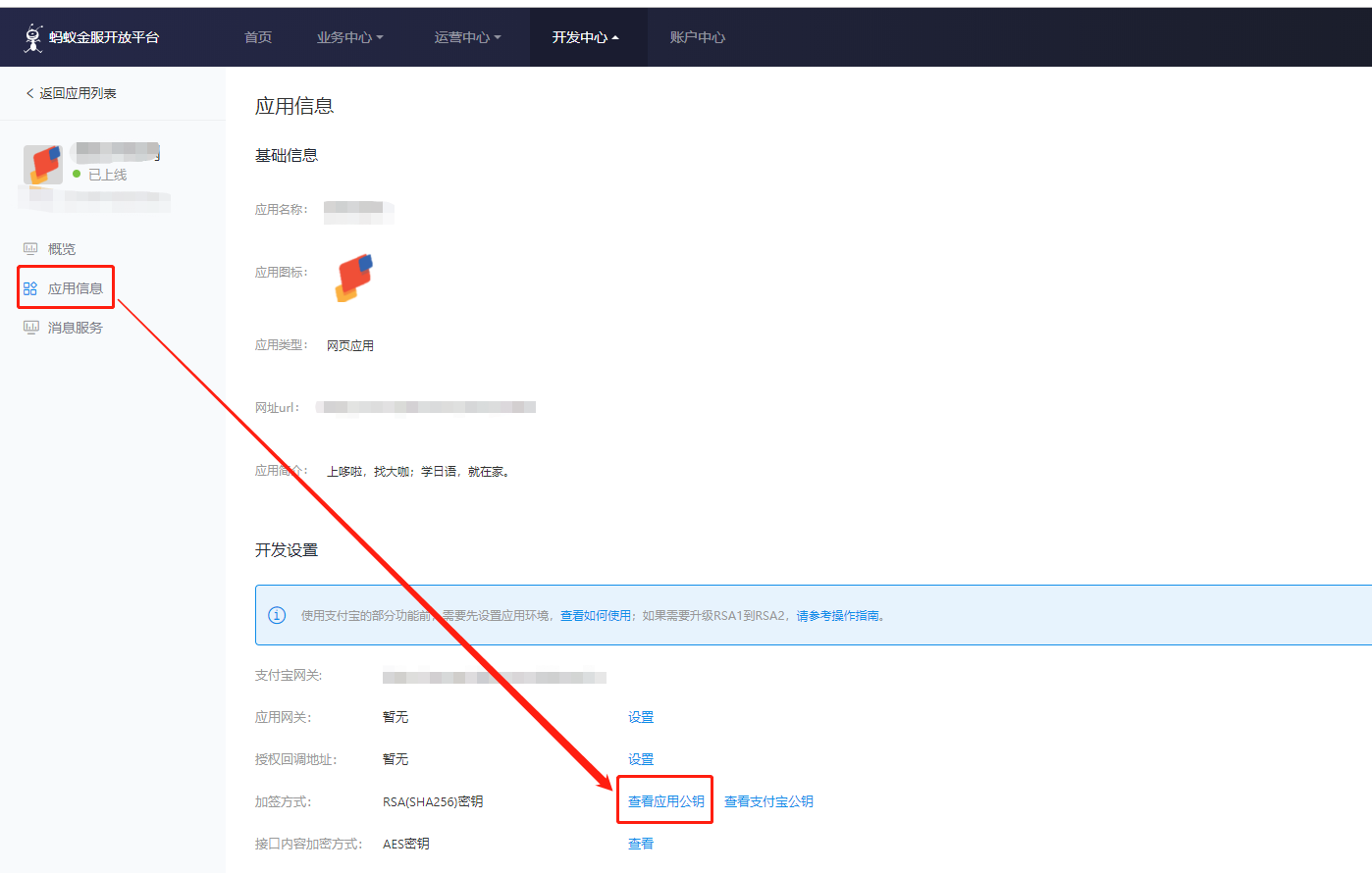Click the app logo thumbnail in sidebar
1372x873 pixels.
click(x=43, y=165)
